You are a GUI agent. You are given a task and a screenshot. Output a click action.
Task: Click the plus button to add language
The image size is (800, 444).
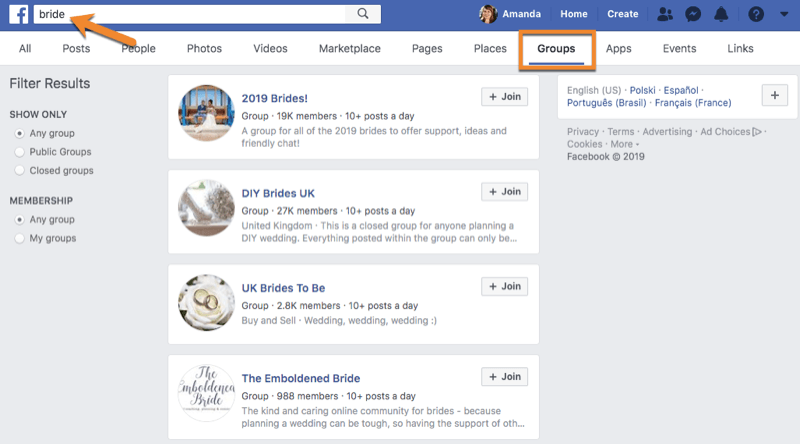pyautogui.click(x=774, y=95)
